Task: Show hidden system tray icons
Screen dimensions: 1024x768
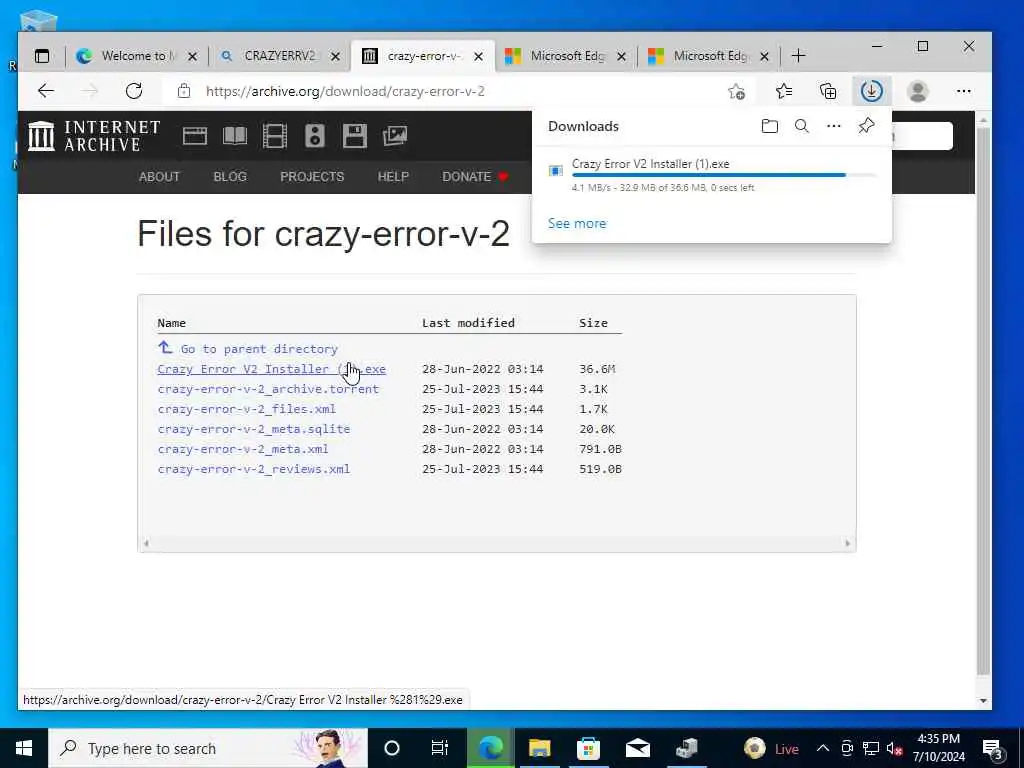Action: click(823, 748)
